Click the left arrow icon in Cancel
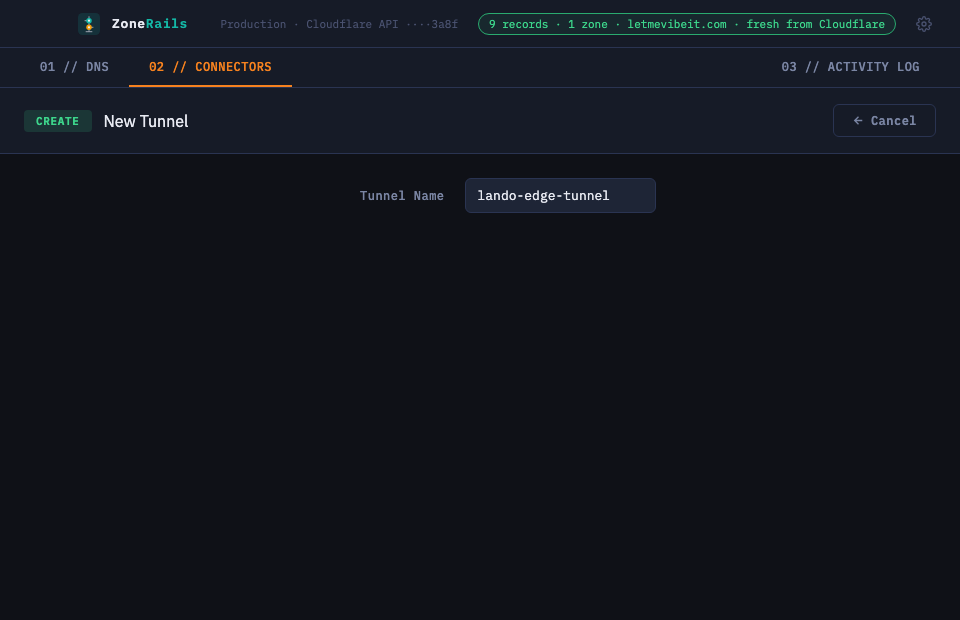Screen dimensions: 960x620 coord(858,121)
